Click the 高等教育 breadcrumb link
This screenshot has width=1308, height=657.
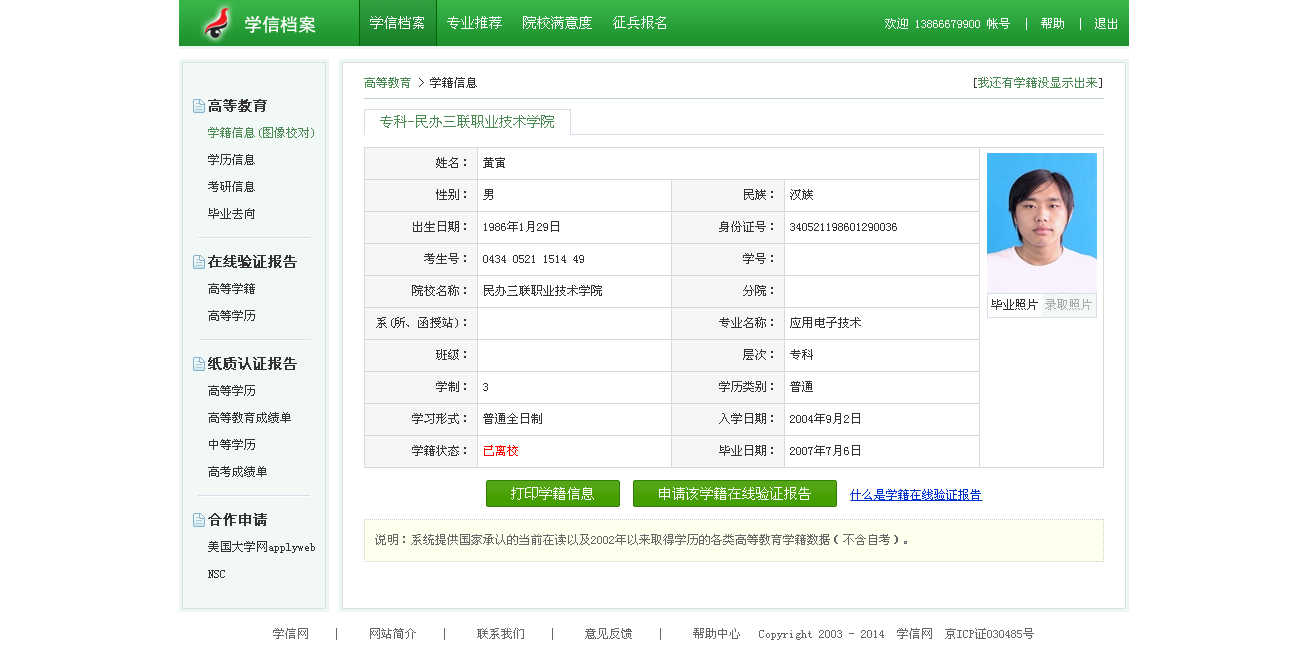coord(387,83)
